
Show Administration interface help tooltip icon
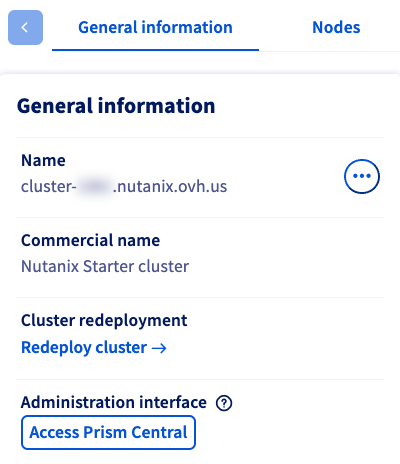[224, 403]
